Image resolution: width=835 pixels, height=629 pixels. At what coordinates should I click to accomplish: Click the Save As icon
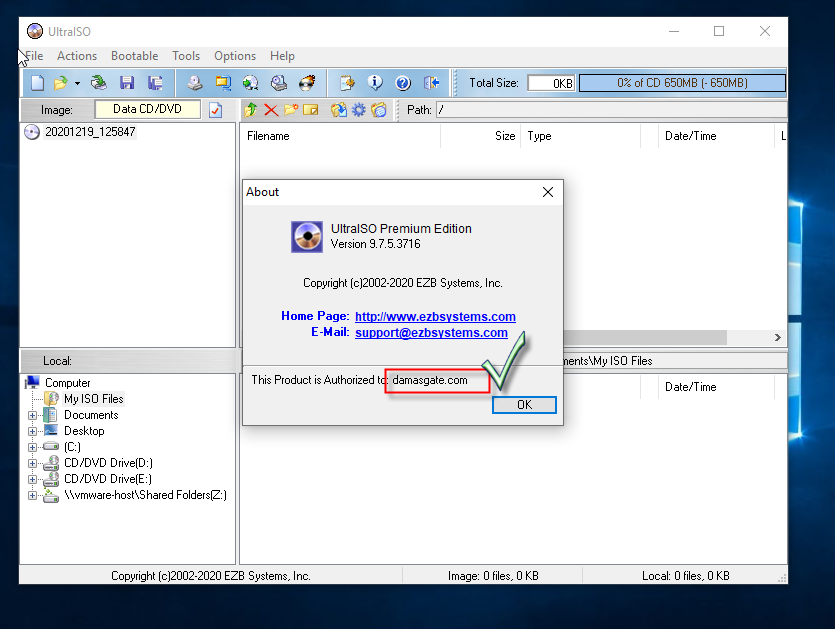(155, 83)
